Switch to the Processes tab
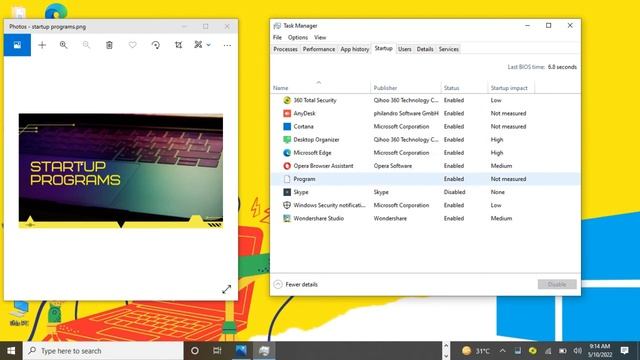 pos(285,49)
